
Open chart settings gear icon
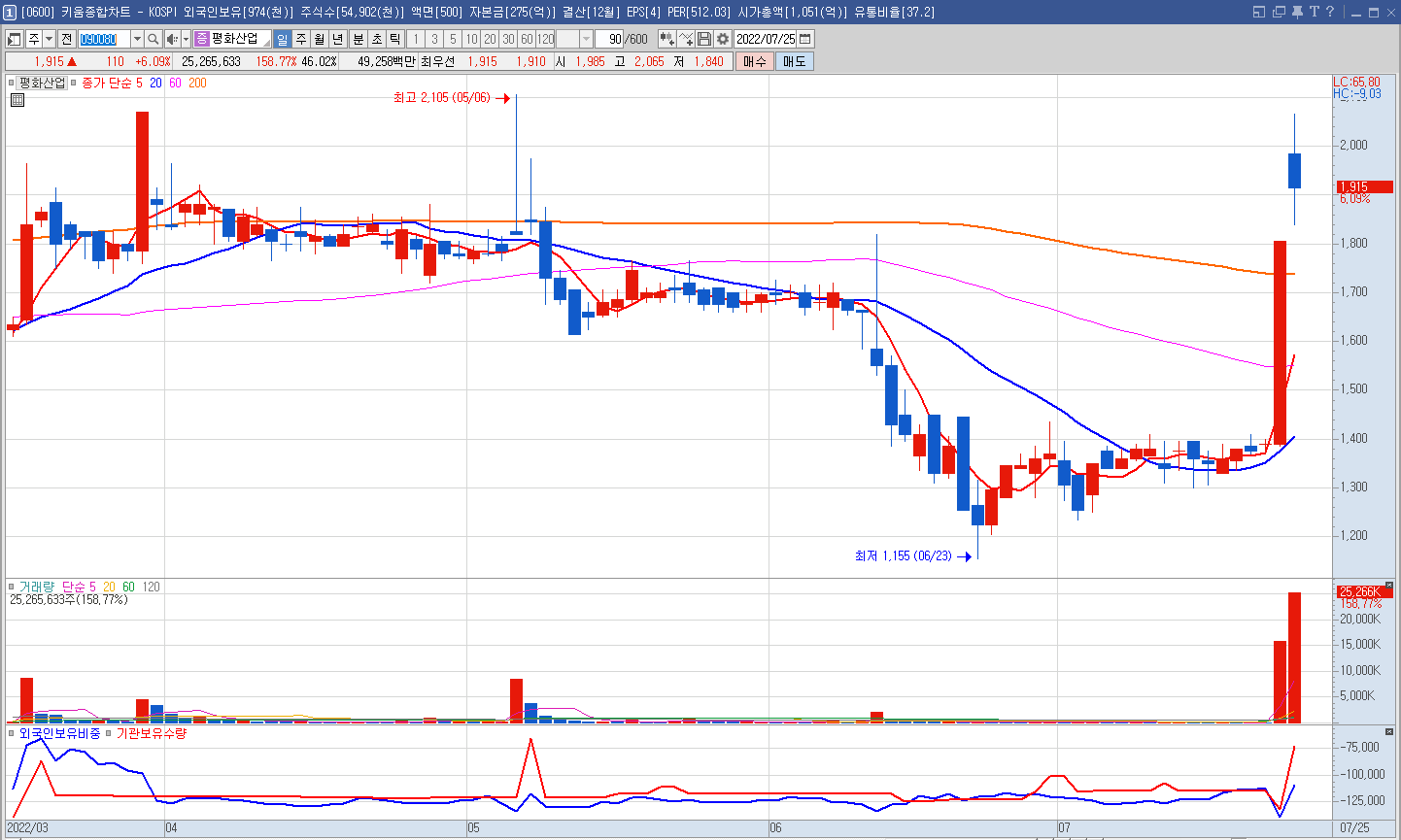pos(723,39)
